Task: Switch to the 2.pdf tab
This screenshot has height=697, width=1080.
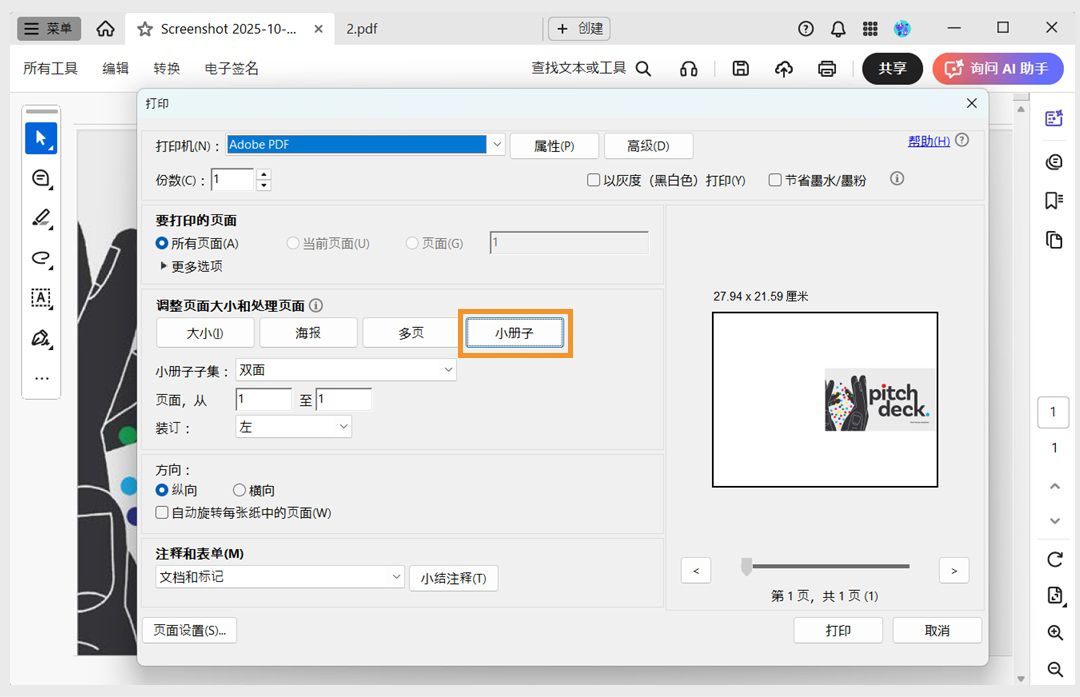Action: click(x=361, y=28)
